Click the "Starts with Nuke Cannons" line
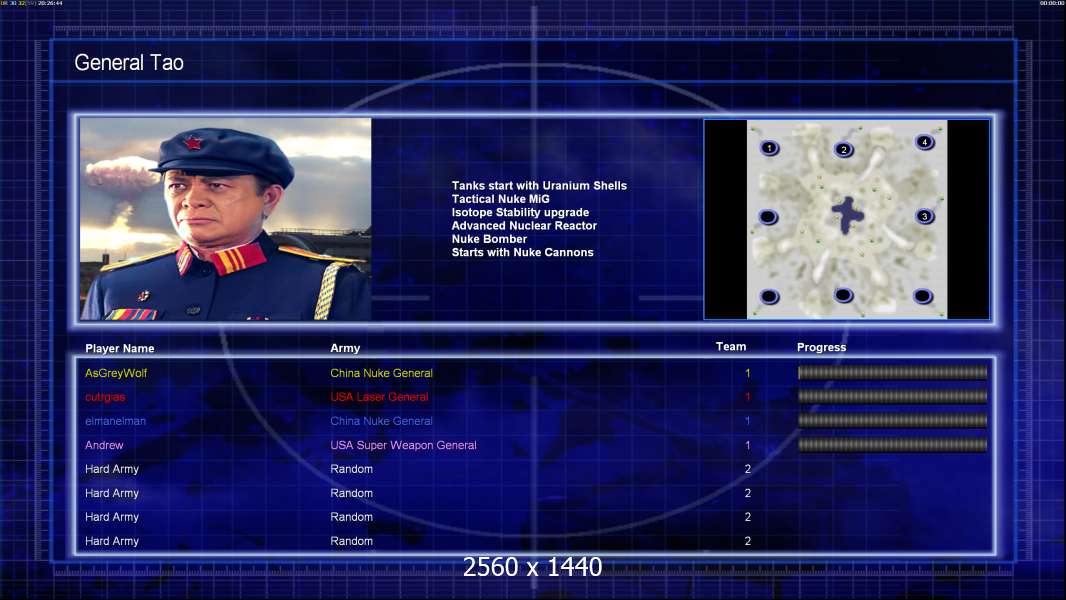Image resolution: width=1066 pixels, height=600 pixels. coord(522,252)
